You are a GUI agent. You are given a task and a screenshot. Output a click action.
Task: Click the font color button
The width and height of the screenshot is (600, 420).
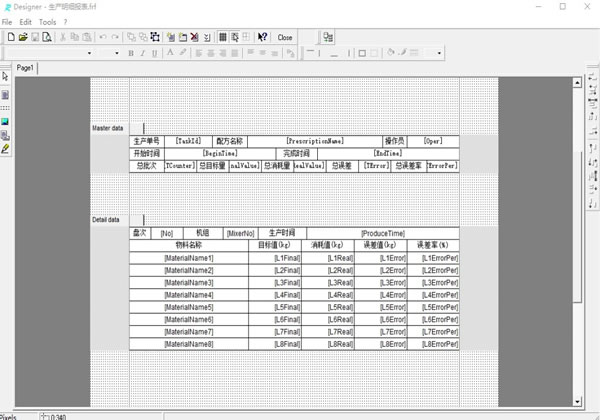point(170,52)
